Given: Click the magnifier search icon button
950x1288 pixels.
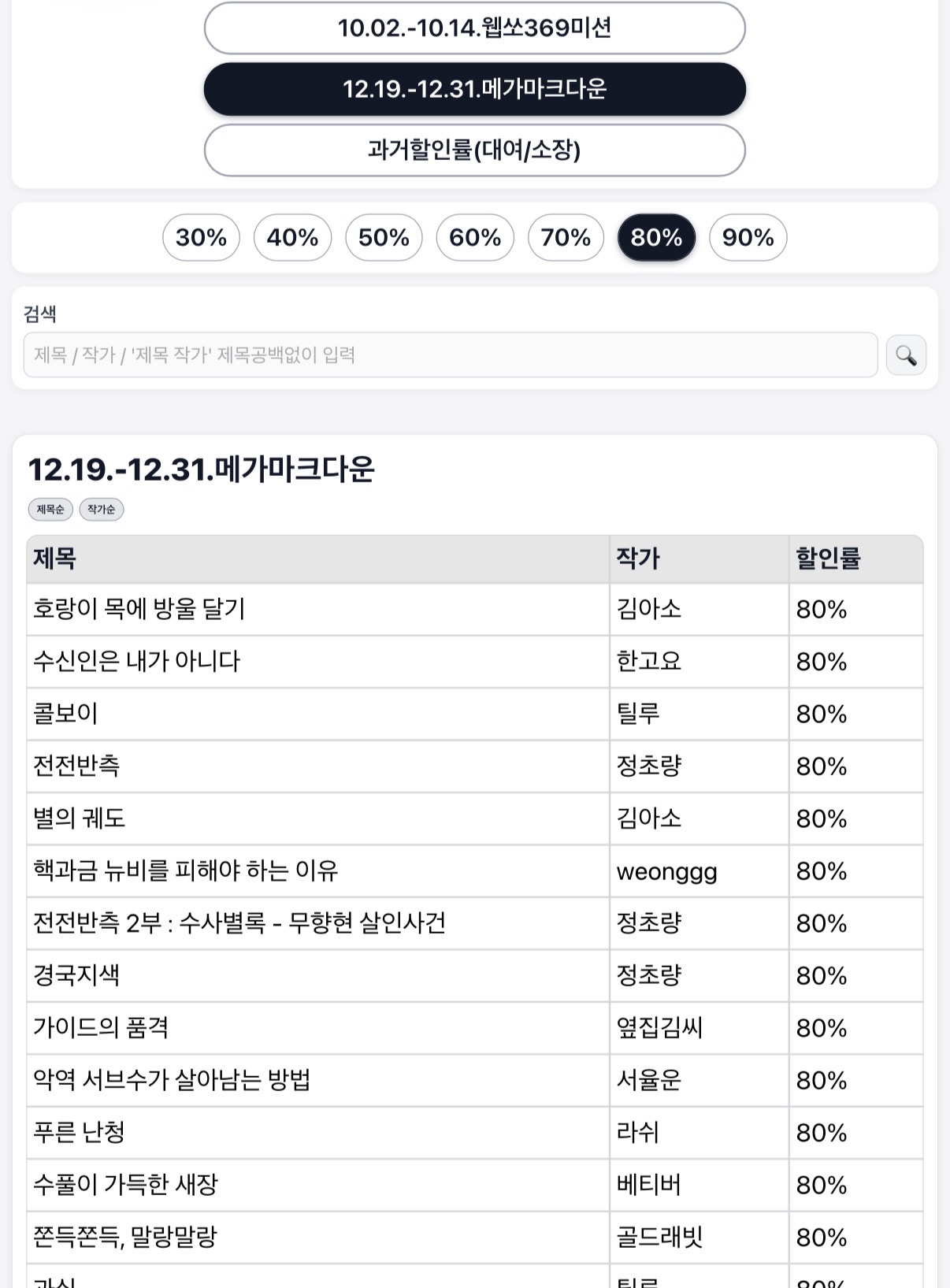Looking at the screenshot, I should [x=906, y=355].
